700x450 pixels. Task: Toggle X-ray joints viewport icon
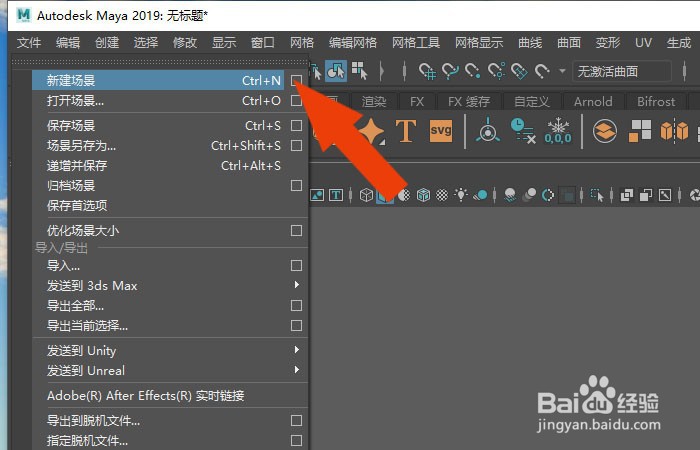click(665, 195)
